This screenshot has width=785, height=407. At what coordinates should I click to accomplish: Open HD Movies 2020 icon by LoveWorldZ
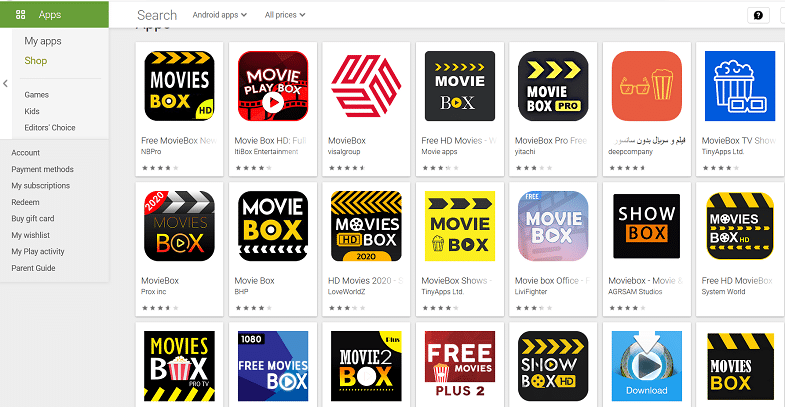click(366, 226)
